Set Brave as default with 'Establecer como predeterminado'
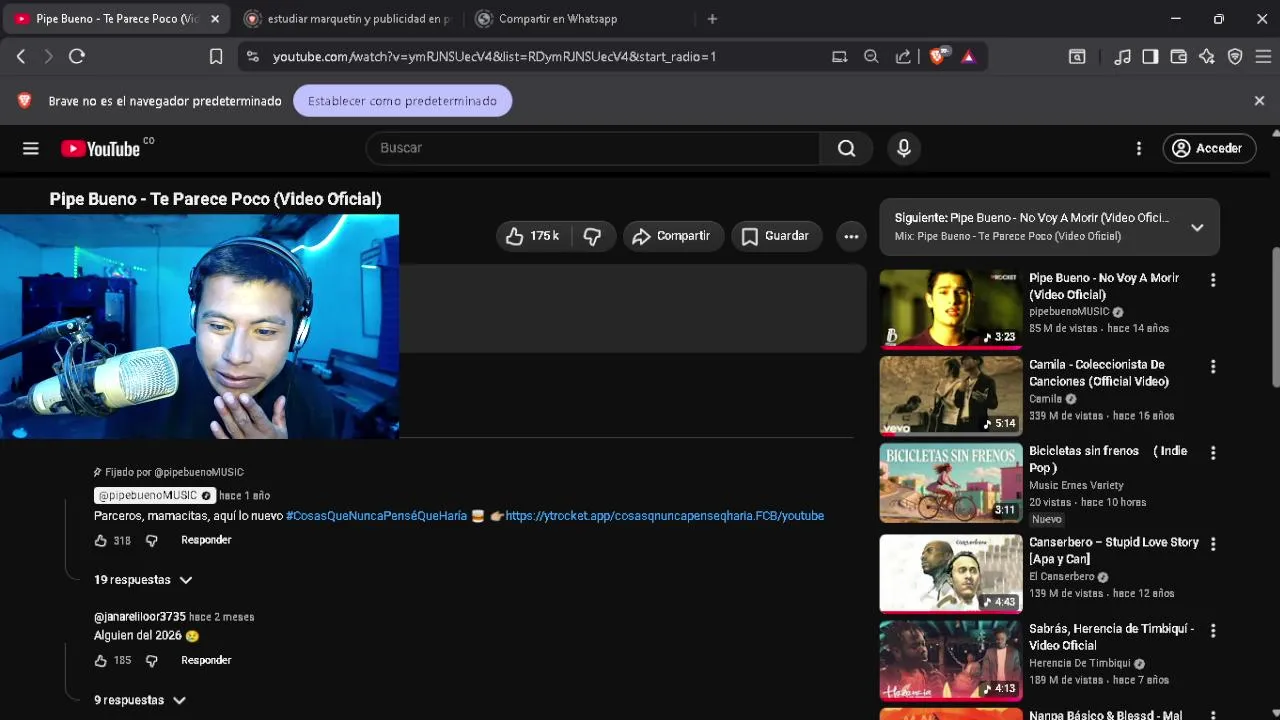The height and width of the screenshot is (720, 1280). (x=402, y=101)
